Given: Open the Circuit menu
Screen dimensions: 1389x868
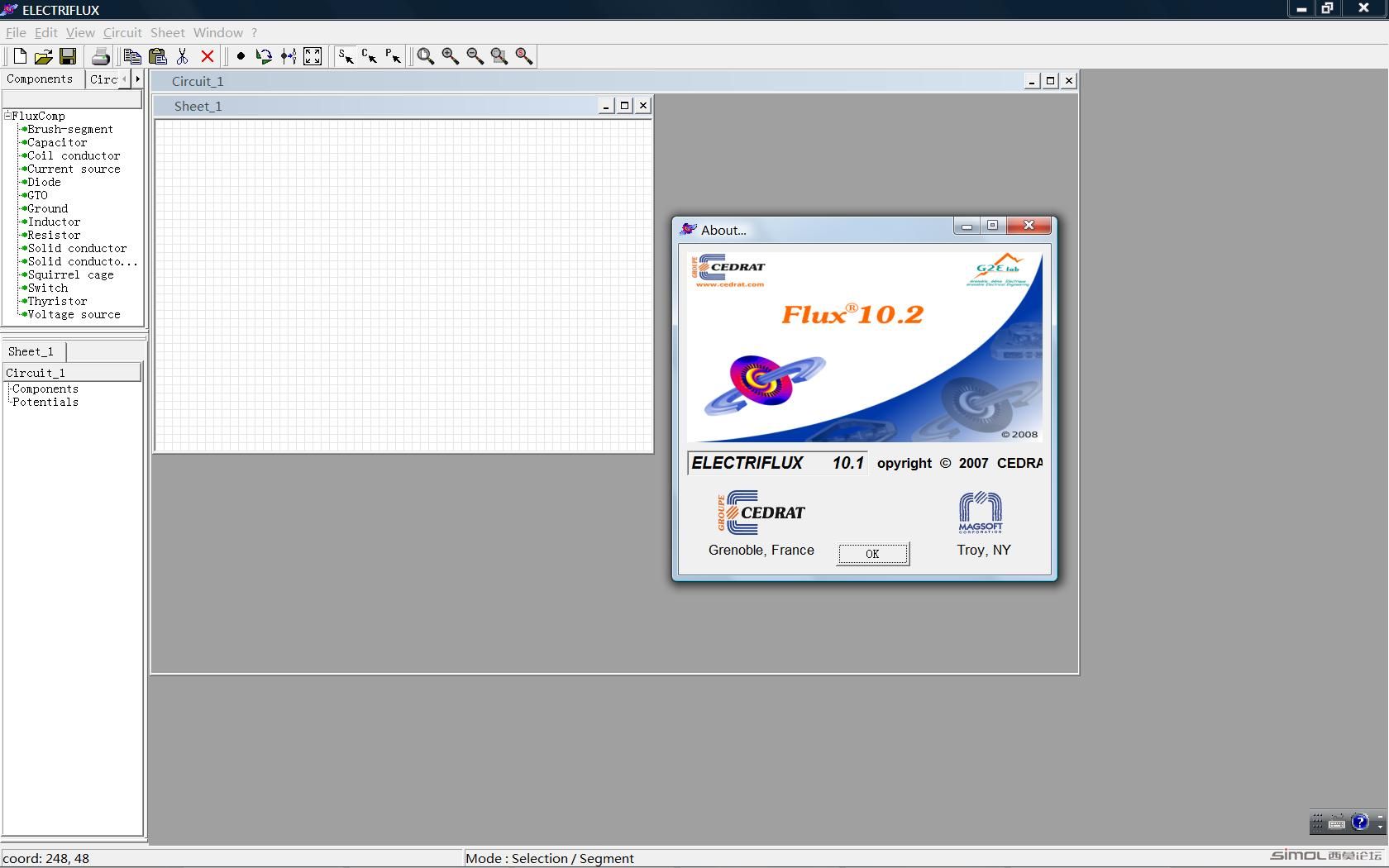Looking at the screenshot, I should coord(122,33).
